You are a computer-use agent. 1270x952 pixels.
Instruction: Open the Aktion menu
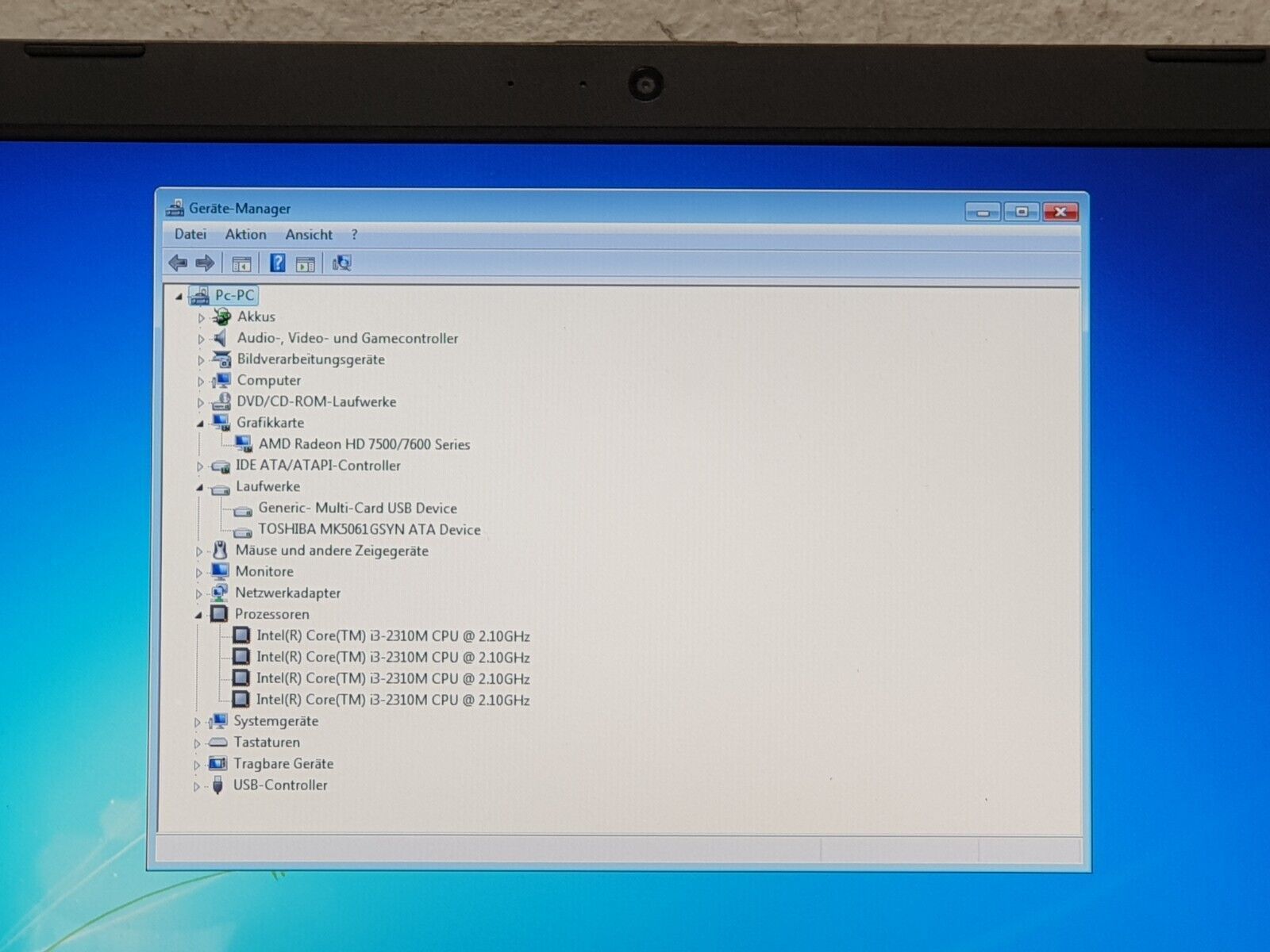click(245, 235)
